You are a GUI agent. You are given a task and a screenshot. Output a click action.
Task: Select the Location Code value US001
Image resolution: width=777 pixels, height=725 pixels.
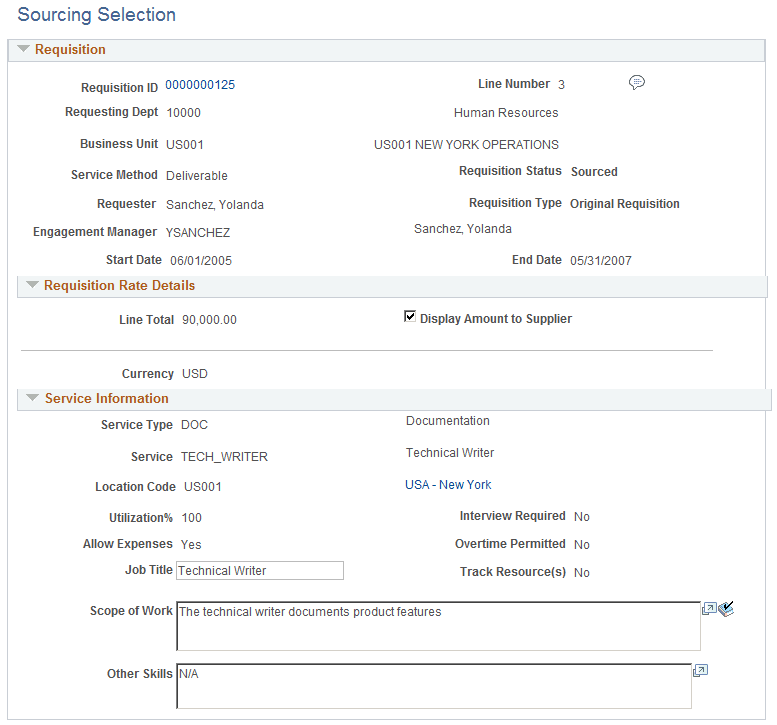click(x=203, y=487)
